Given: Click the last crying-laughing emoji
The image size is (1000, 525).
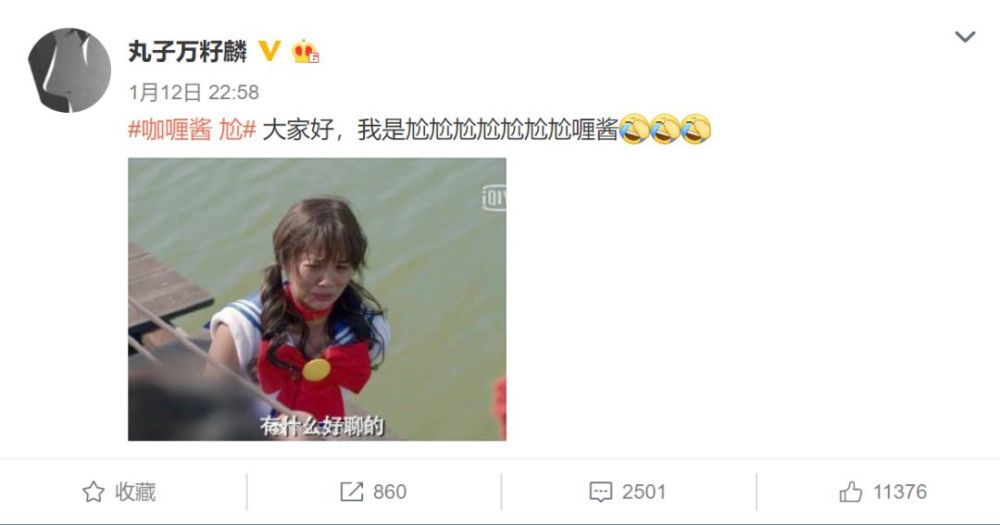Looking at the screenshot, I should tap(696, 129).
